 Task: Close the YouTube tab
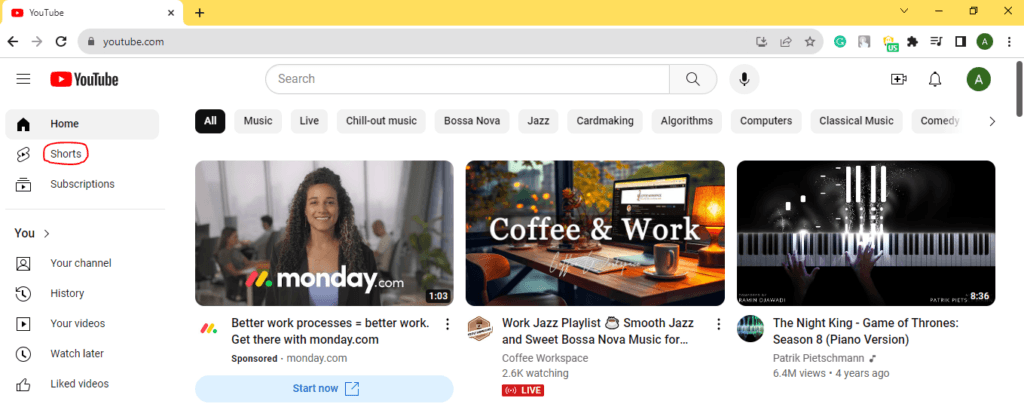tap(171, 12)
